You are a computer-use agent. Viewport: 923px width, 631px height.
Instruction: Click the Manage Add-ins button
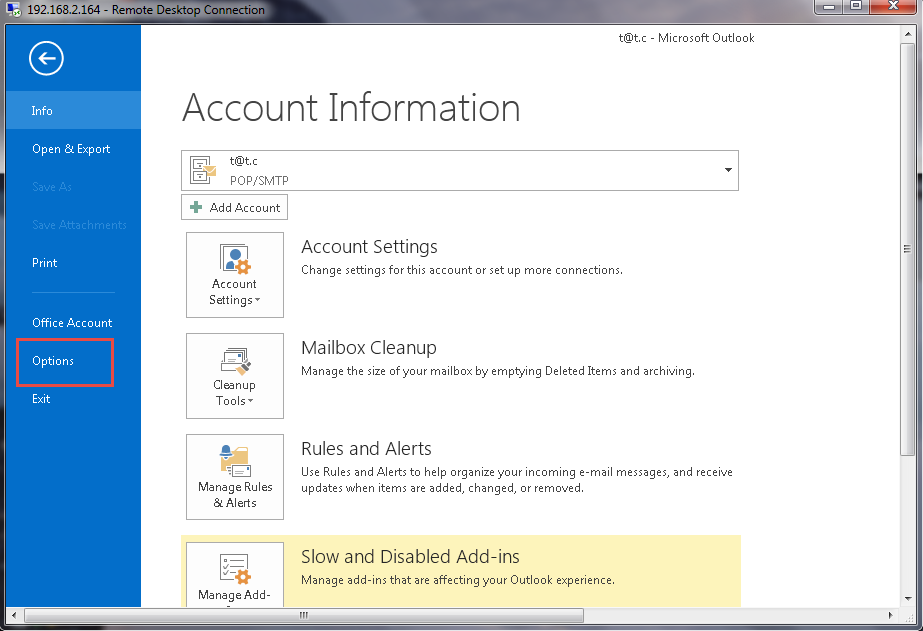coord(235,574)
